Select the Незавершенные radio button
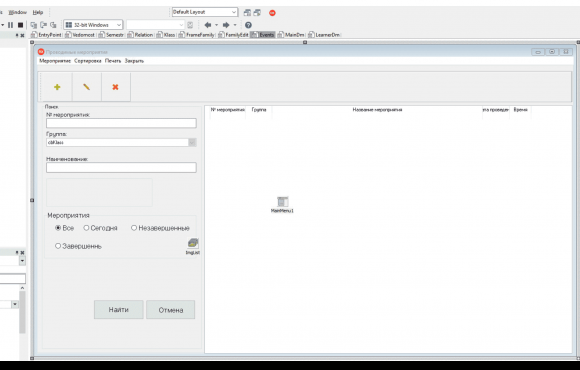 pyautogui.click(x=134, y=228)
